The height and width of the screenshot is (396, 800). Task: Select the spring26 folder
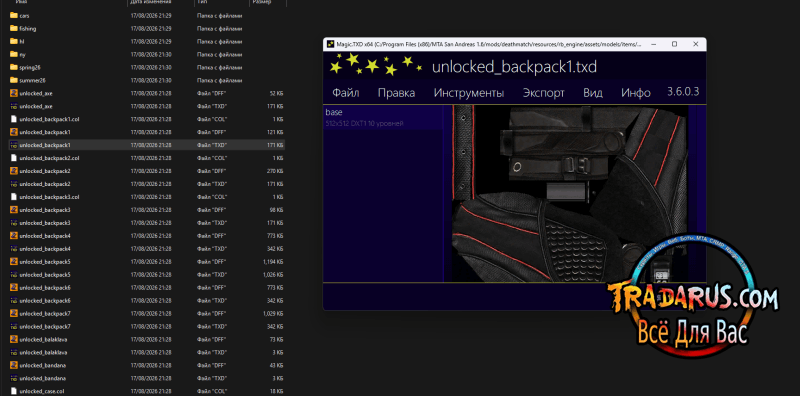(x=147, y=67)
